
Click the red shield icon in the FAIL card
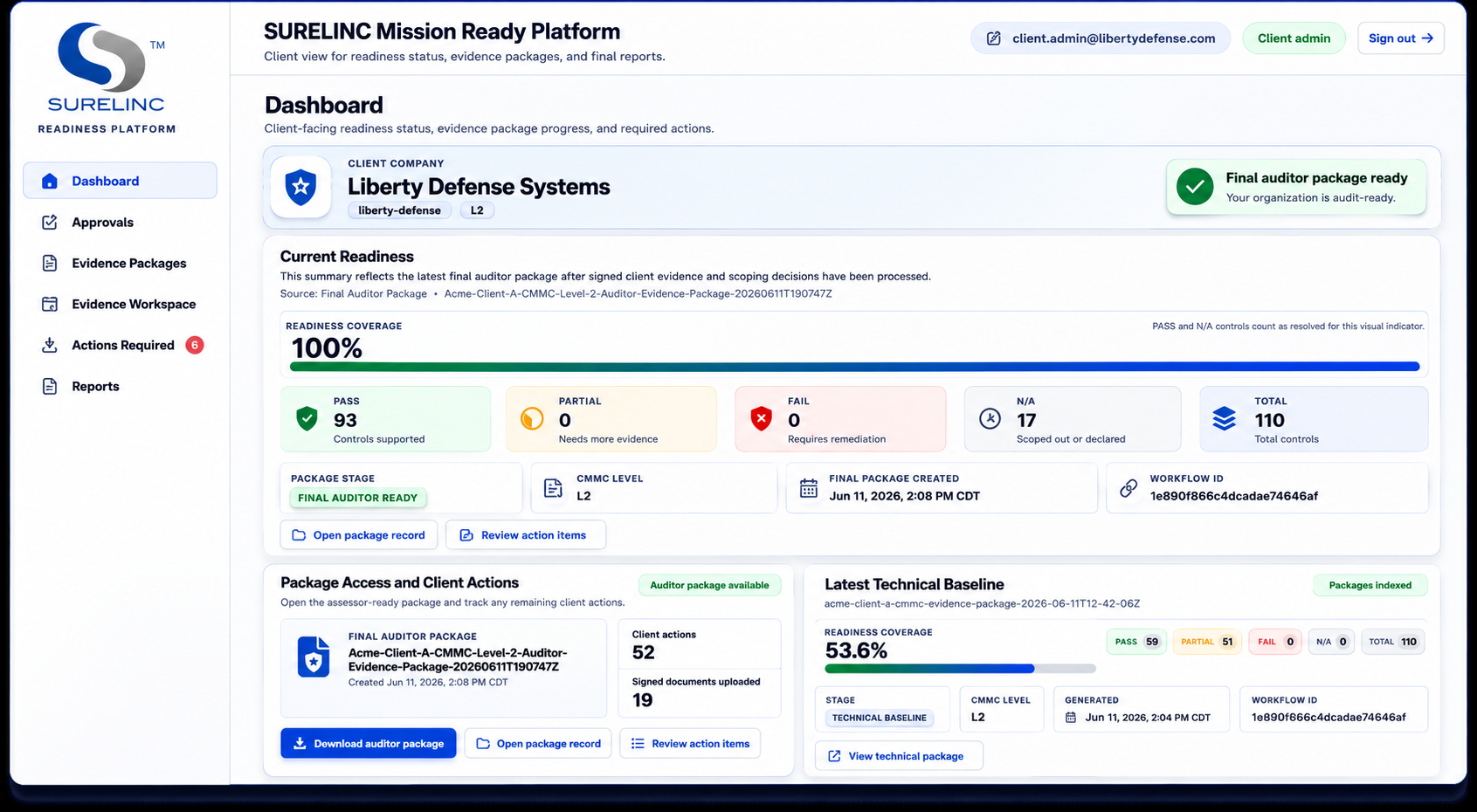click(x=762, y=419)
